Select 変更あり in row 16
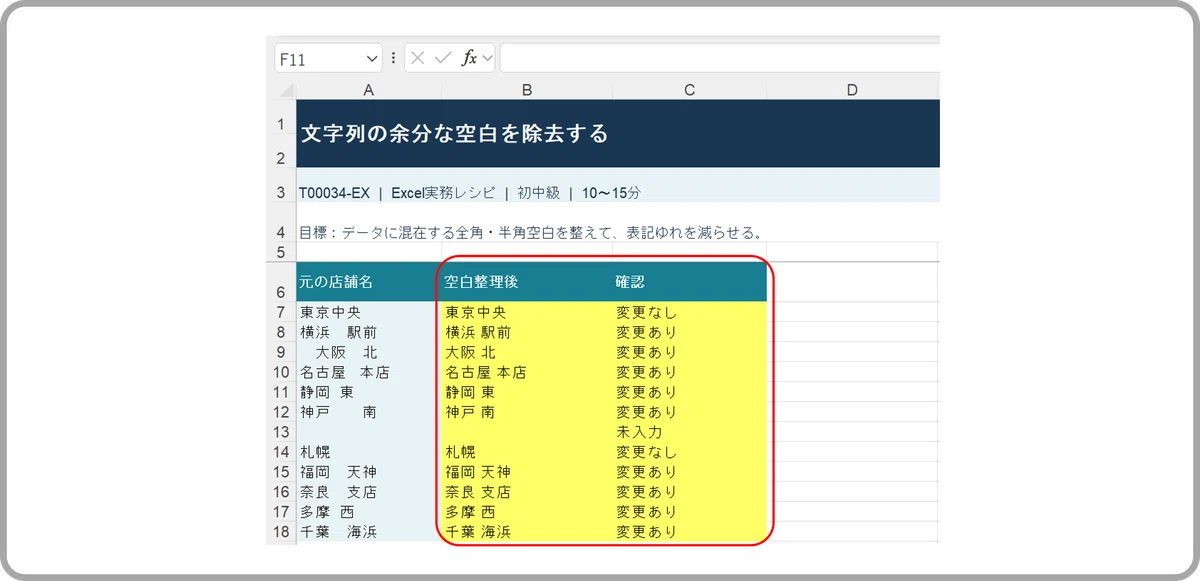 click(690, 492)
